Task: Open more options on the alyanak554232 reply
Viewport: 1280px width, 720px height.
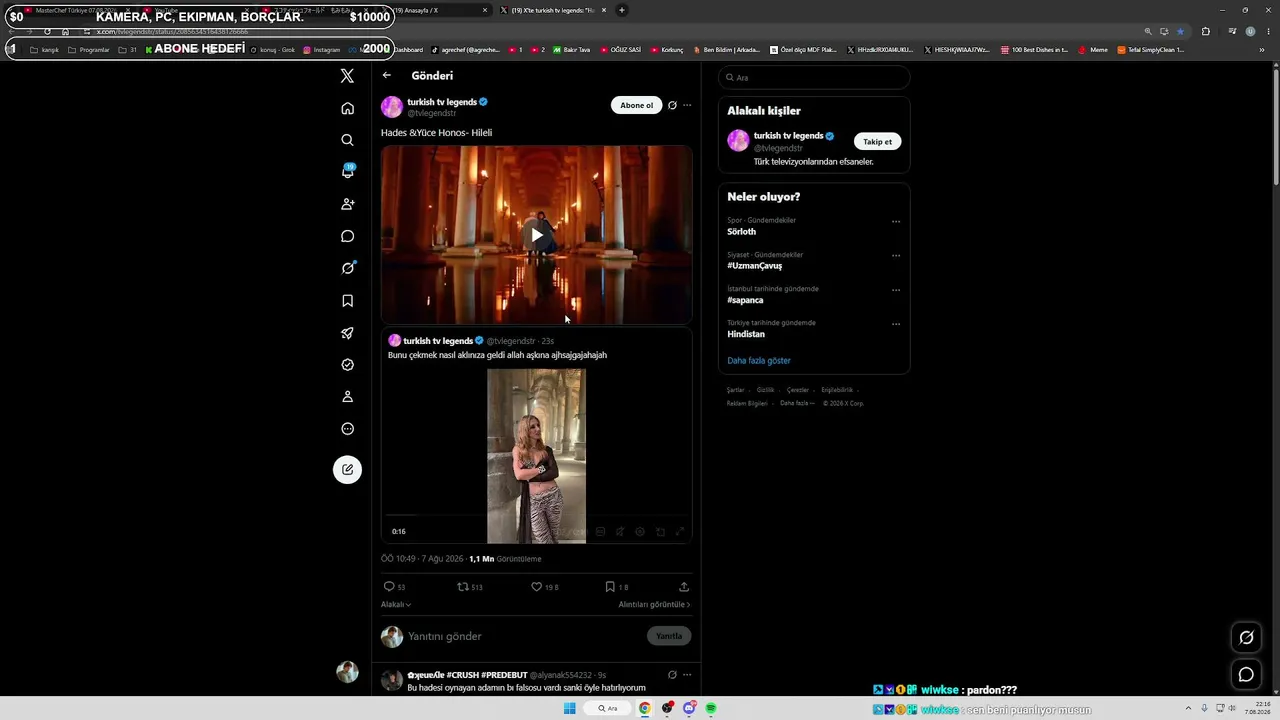Action: pos(686,675)
